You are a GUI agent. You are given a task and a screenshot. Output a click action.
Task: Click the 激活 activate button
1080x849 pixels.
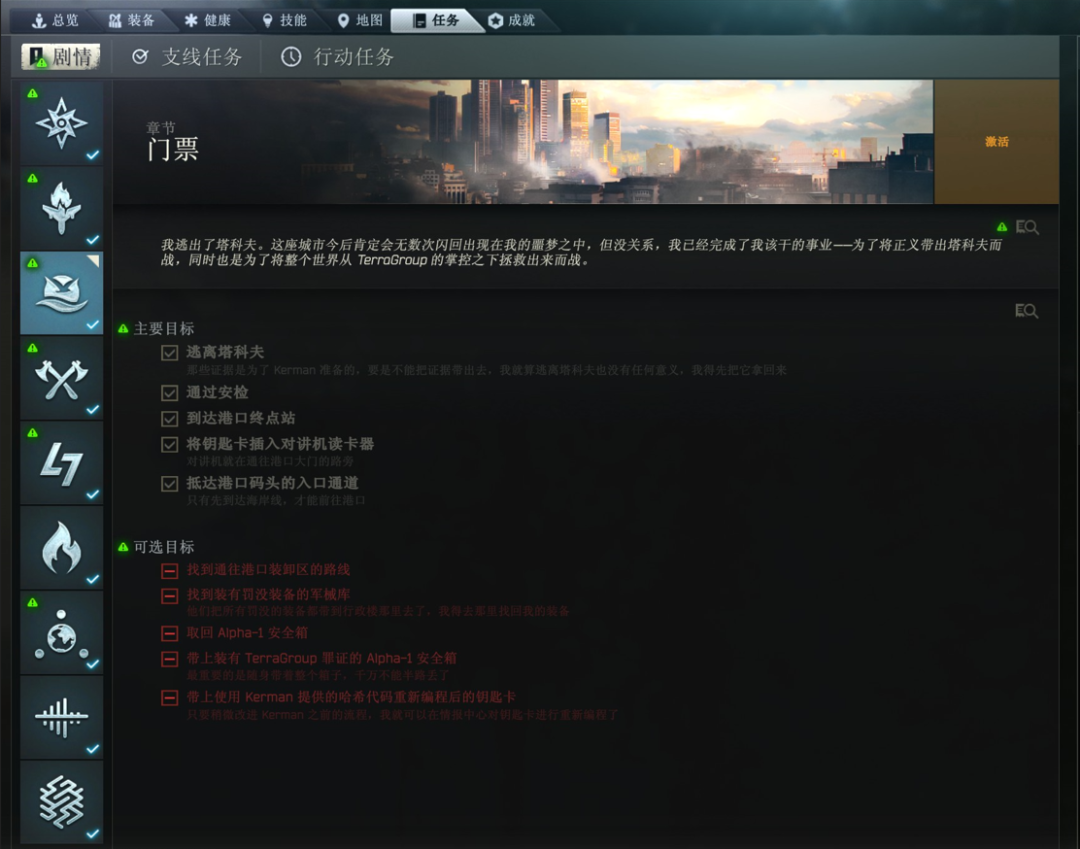[x=996, y=142]
